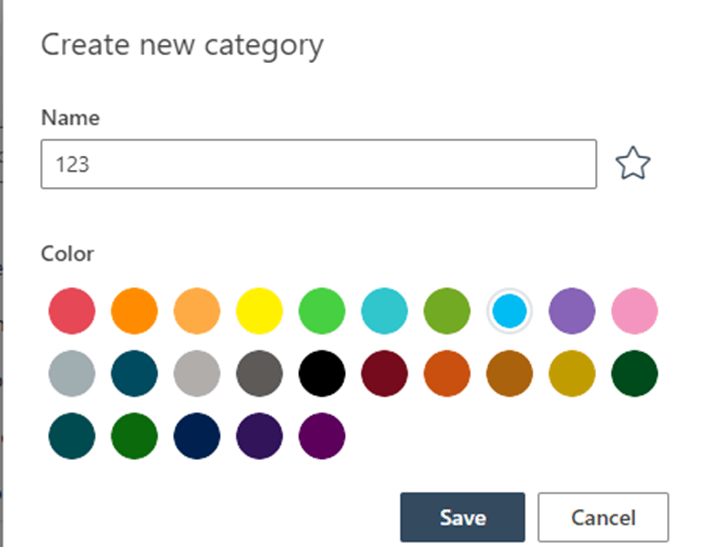Select the dark charcoal gray swatch
The width and height of the screenshot is (705, 547).
pyautogui.click(x=260, y=374)
